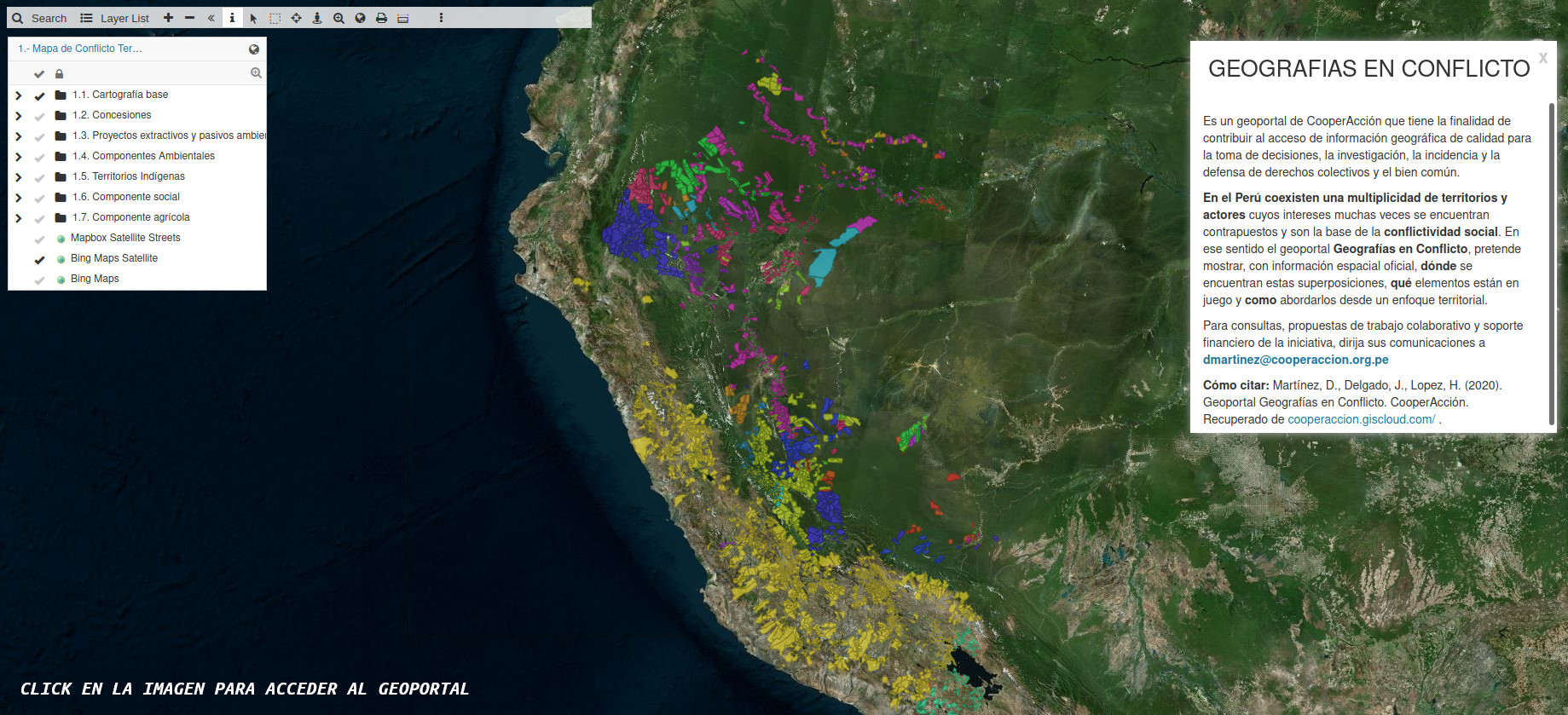The height and width of the screenshot is (715, 1568).
Task: Click the street view pegman icon
Action: [317, 18]
